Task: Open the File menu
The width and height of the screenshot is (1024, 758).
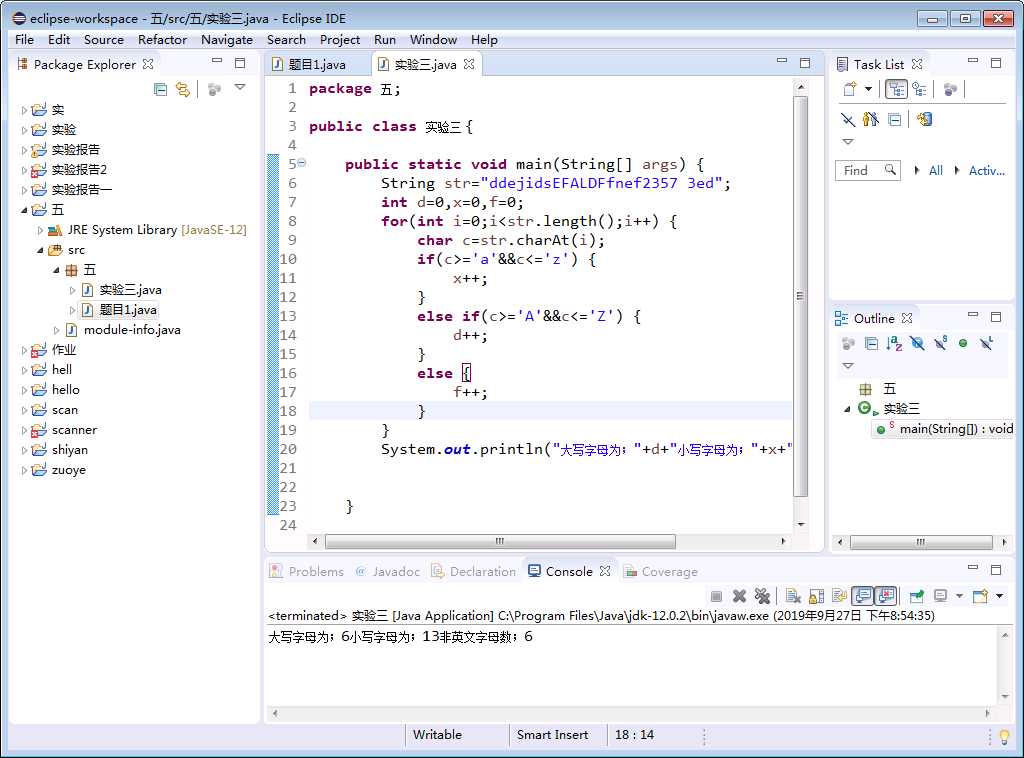Action: pyautogui.click(x=24, y=40)
